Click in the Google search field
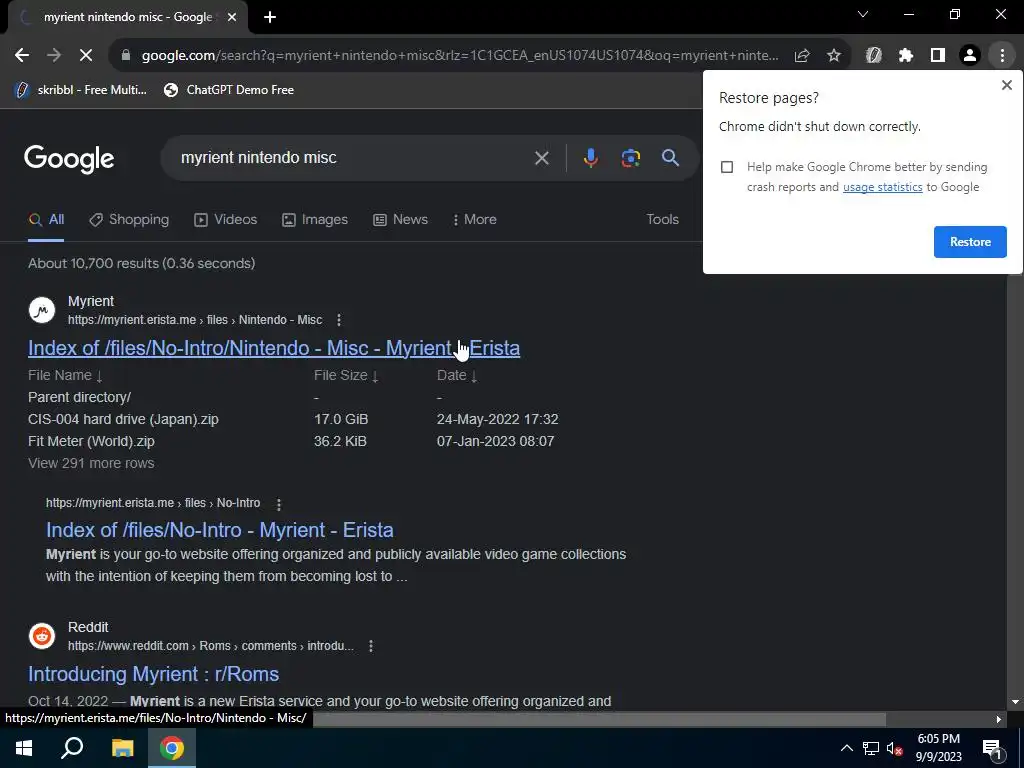This screenshot has height=768, width=1024. (353, 157)
